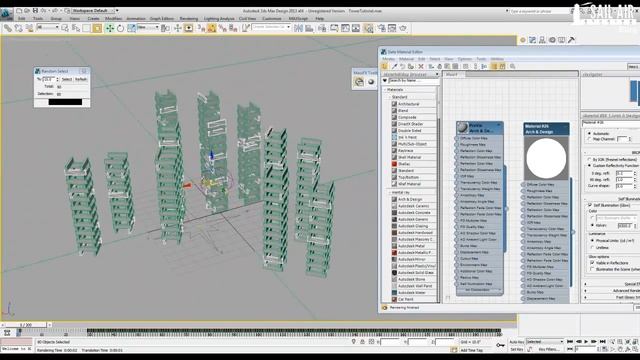Toggle the Self Illumination (Glow) checkbox
The width and height of the screenshot is (640, 360).
pos(590,205)
